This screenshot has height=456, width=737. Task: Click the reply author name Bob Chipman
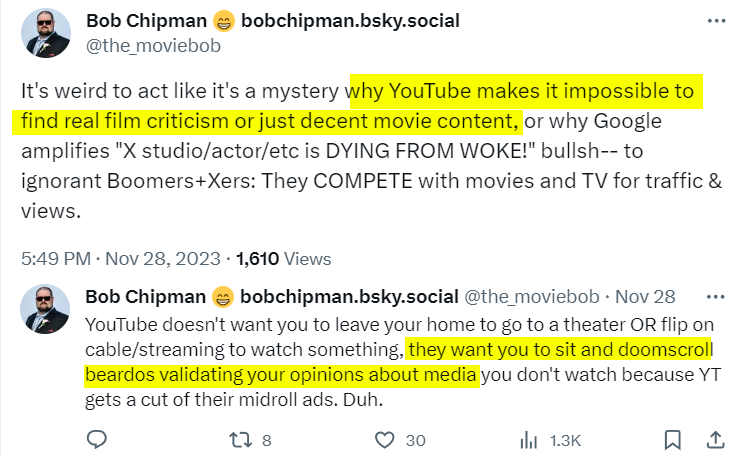tap(146, 297)
